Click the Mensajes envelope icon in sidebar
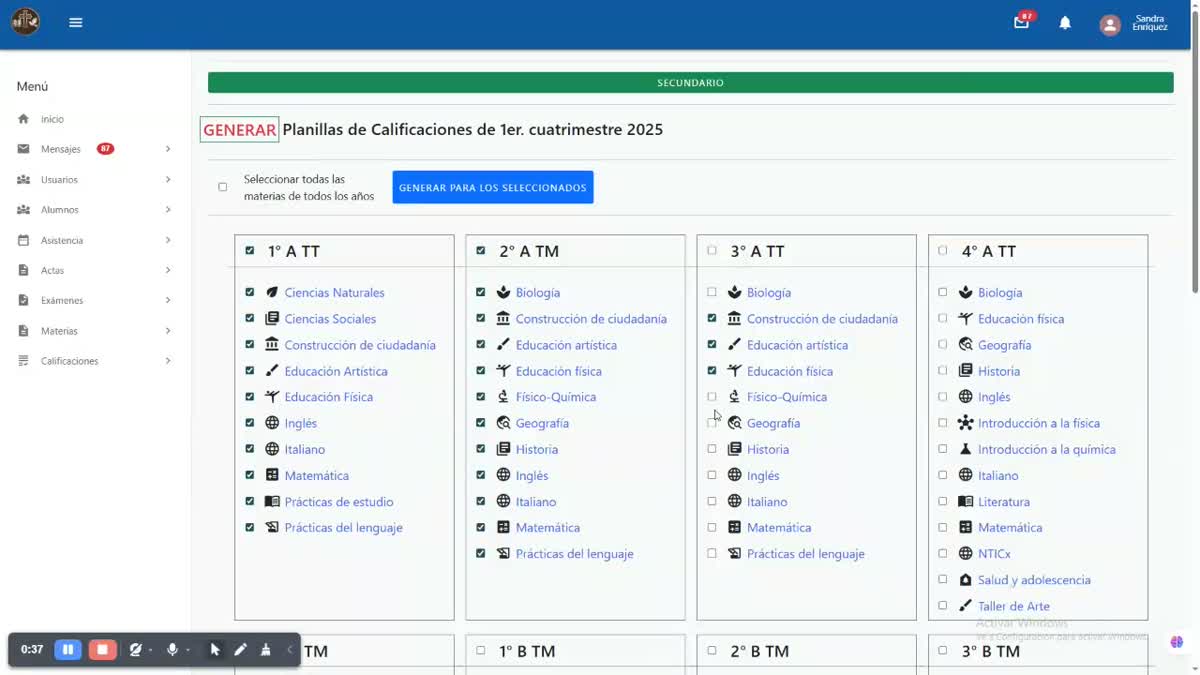 point(23,149)
